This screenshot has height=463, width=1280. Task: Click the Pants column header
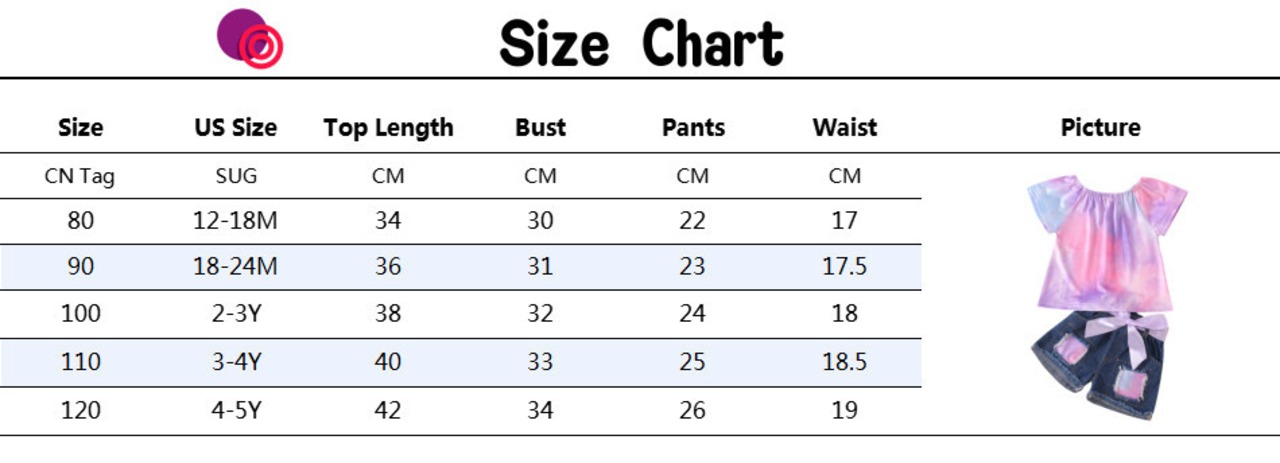click(693, 128)
